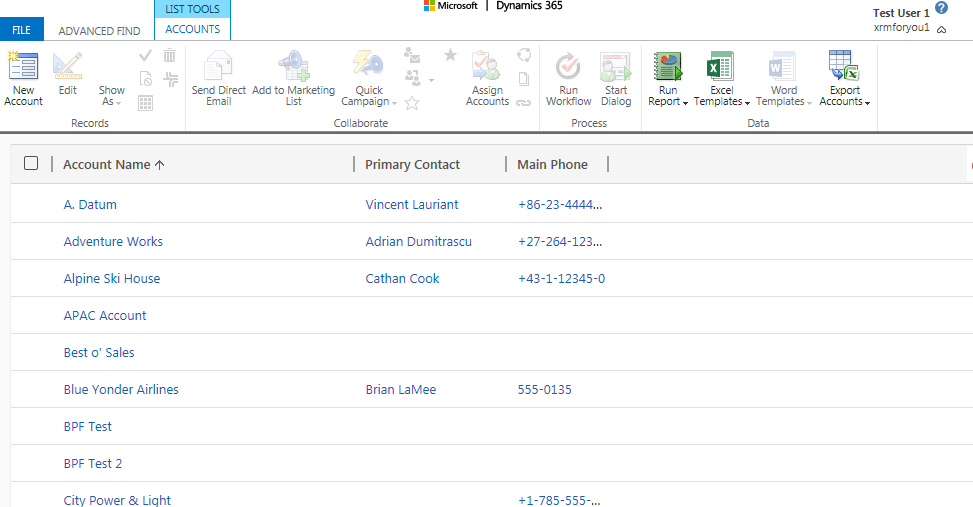The image size is (973, 507).
Task: Click phone number 555-0135
Action: coord(545,389)
